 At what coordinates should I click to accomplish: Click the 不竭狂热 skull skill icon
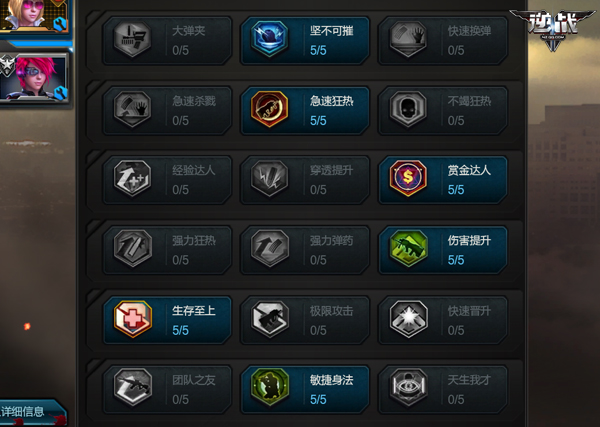[x=408, y=109]
